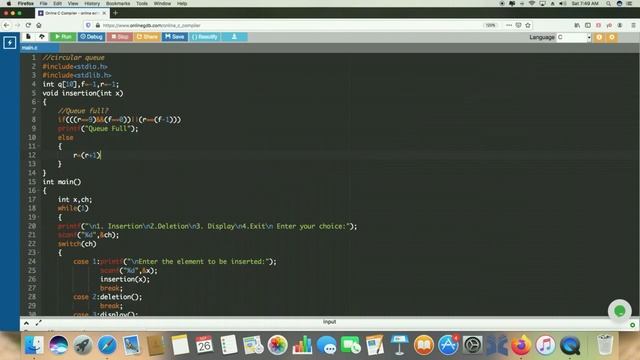Open the Bookmarks menu

pos(118,3)
